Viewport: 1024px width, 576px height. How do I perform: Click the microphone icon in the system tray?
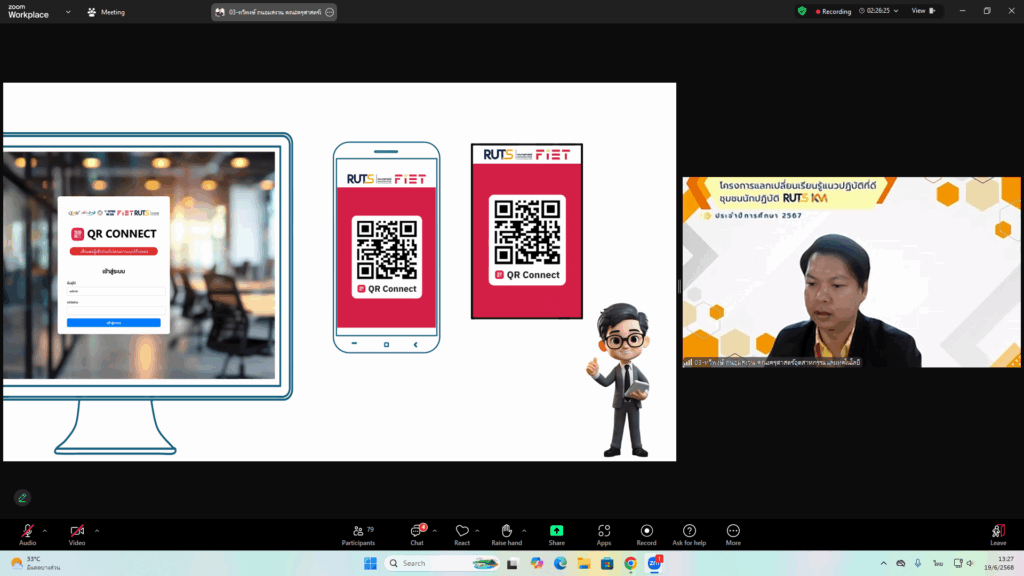click(918, 564)
